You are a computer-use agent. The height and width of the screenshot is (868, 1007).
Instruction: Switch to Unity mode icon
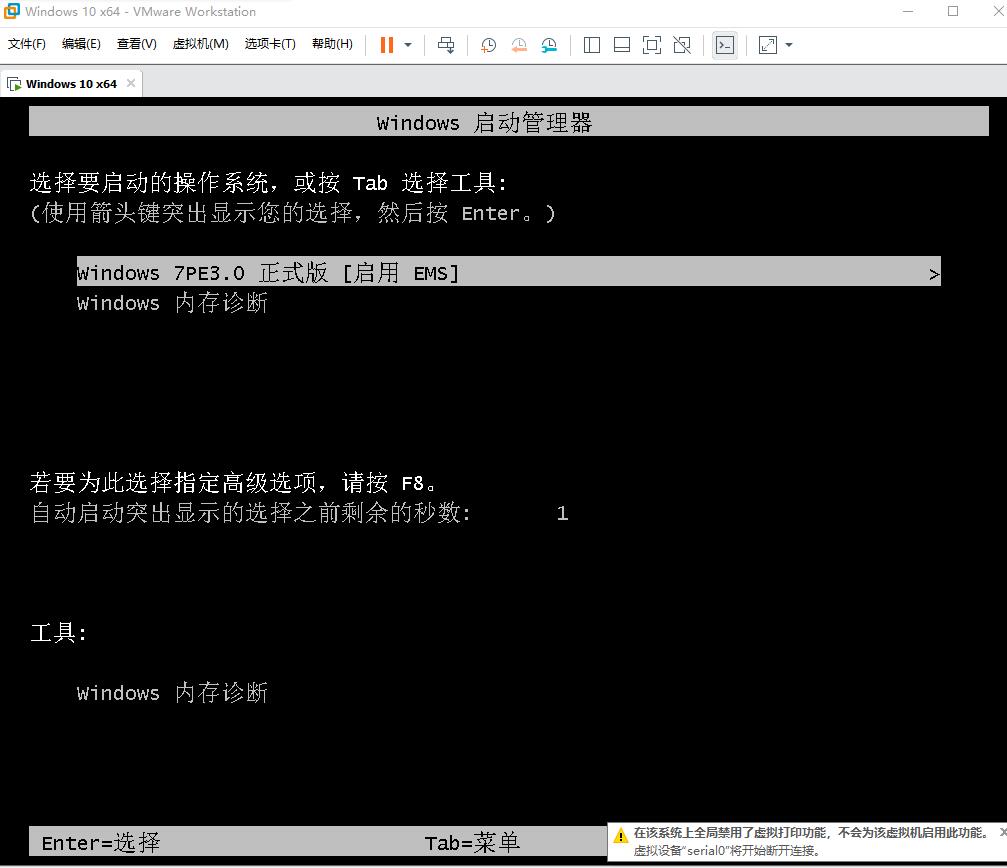click(x=682, y=45)
